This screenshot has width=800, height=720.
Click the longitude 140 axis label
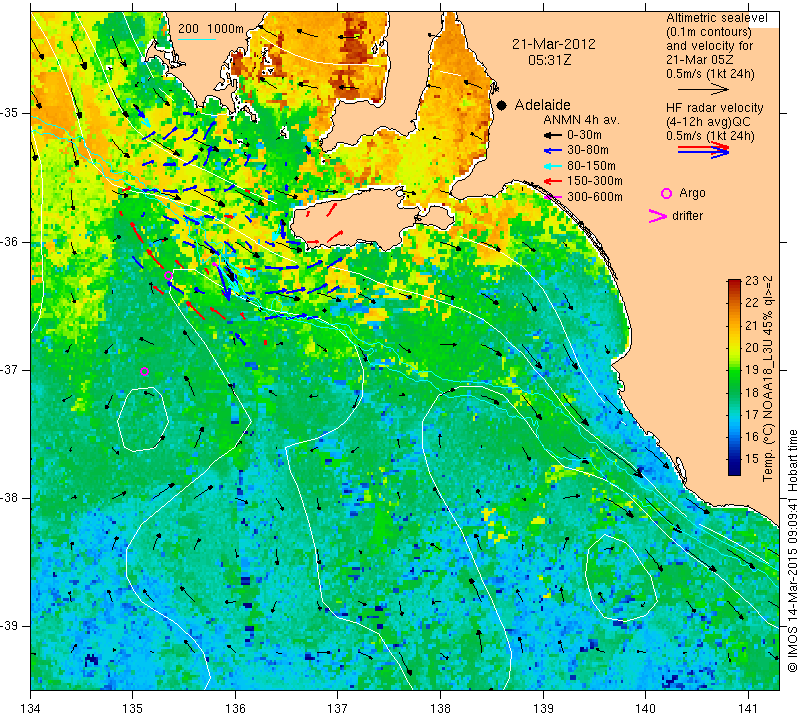click(x=645, y=709)
